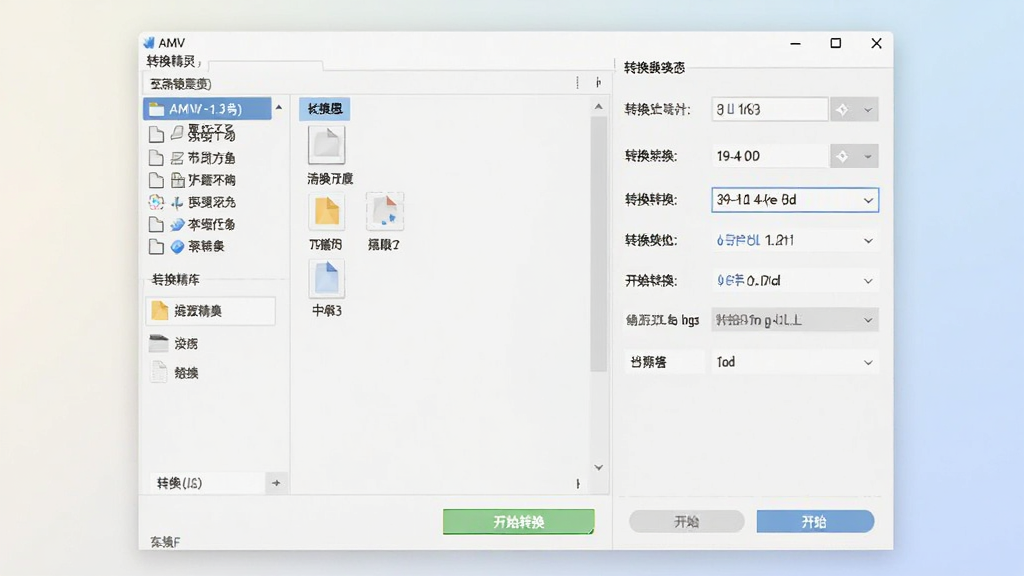The height and width of the screenshot is (576, 1024).
Task: Click into the 3 U 1/63 input field
Action: pyautogui.click(x=770, y=110)
